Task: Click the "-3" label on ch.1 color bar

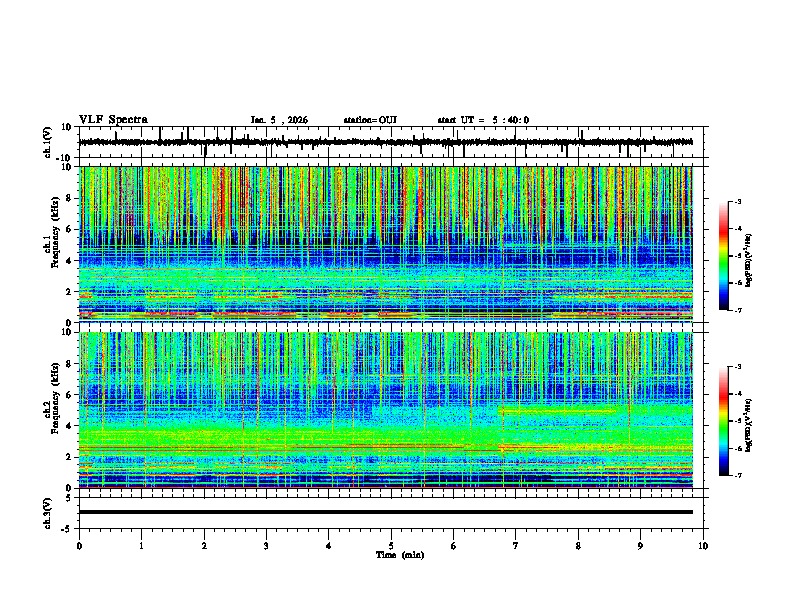Action: (737, 201)
